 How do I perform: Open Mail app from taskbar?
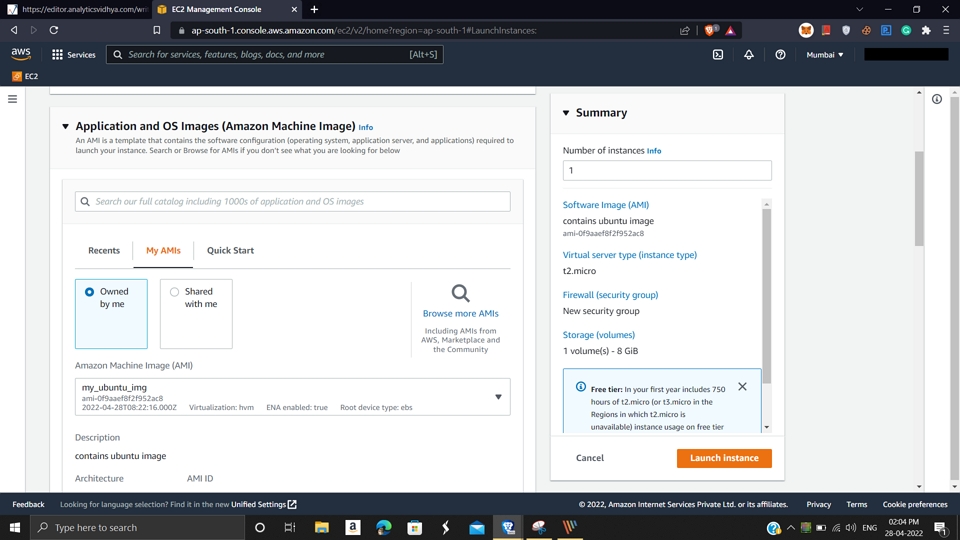(477, 527)
